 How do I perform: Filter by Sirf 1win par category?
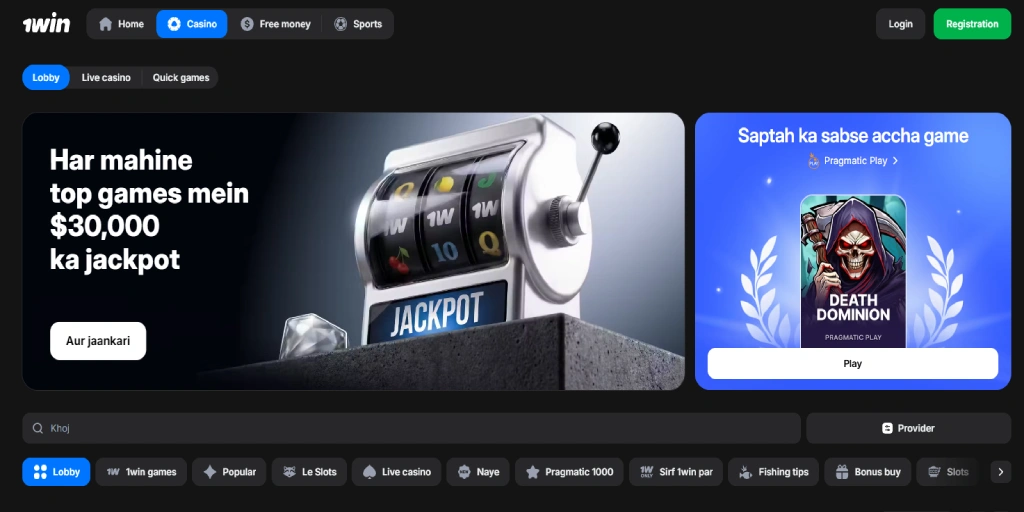(676, 472)
